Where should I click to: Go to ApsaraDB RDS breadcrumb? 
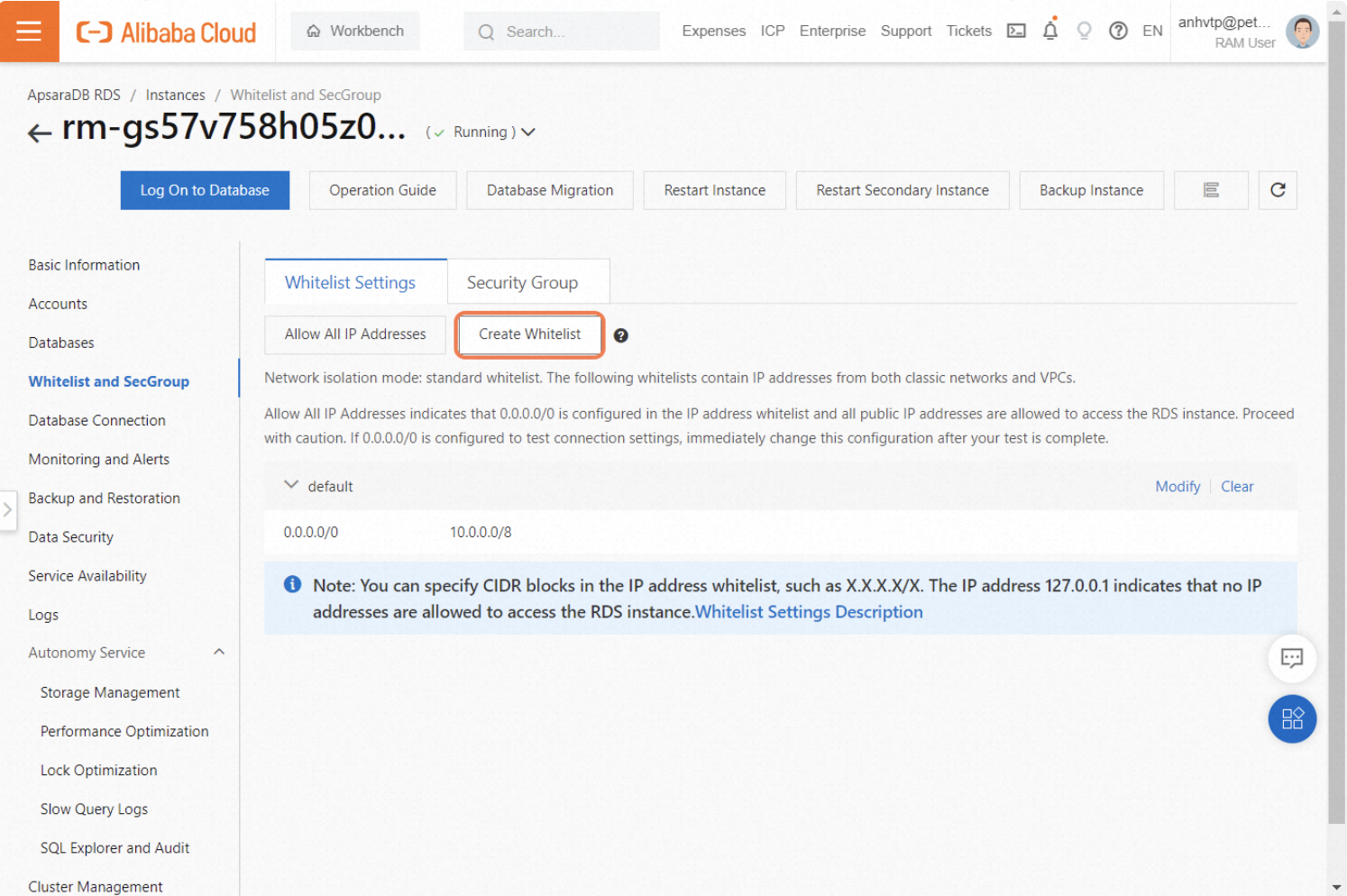[74, 95]
